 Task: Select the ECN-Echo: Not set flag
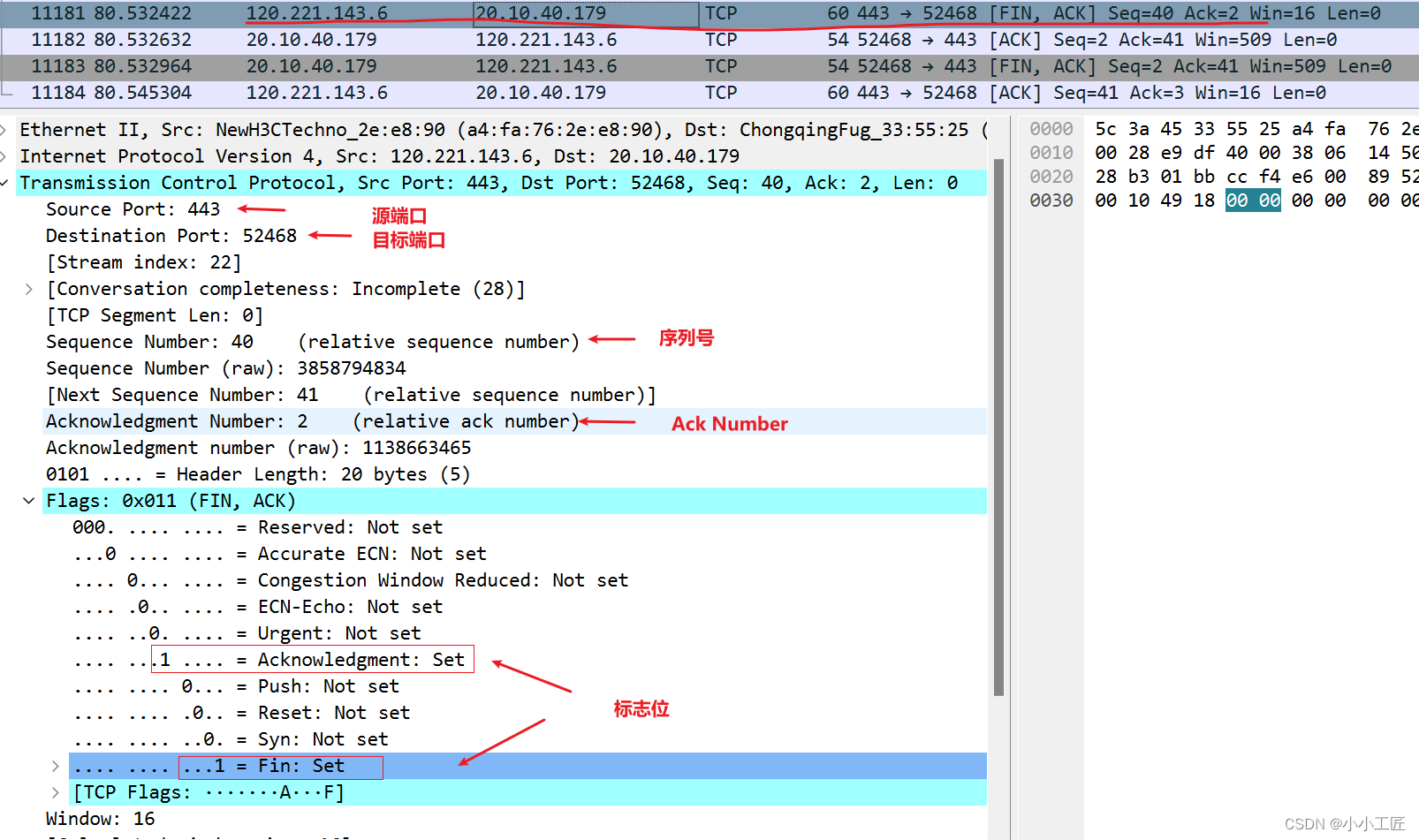258,607
